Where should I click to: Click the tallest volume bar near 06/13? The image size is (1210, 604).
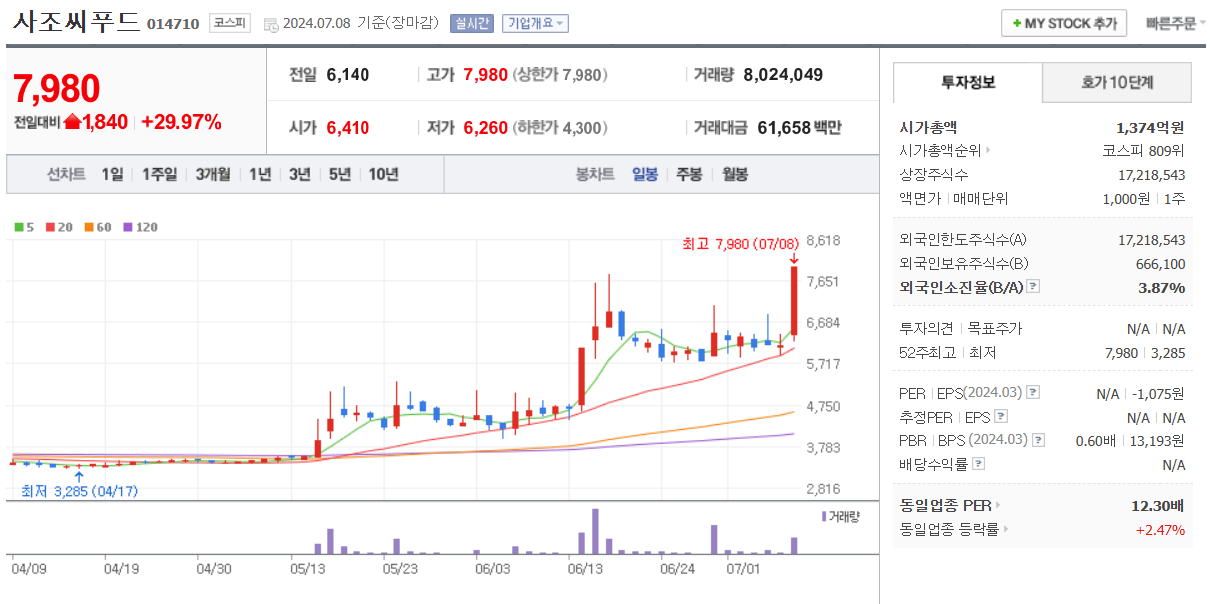(x=595, y=531)
